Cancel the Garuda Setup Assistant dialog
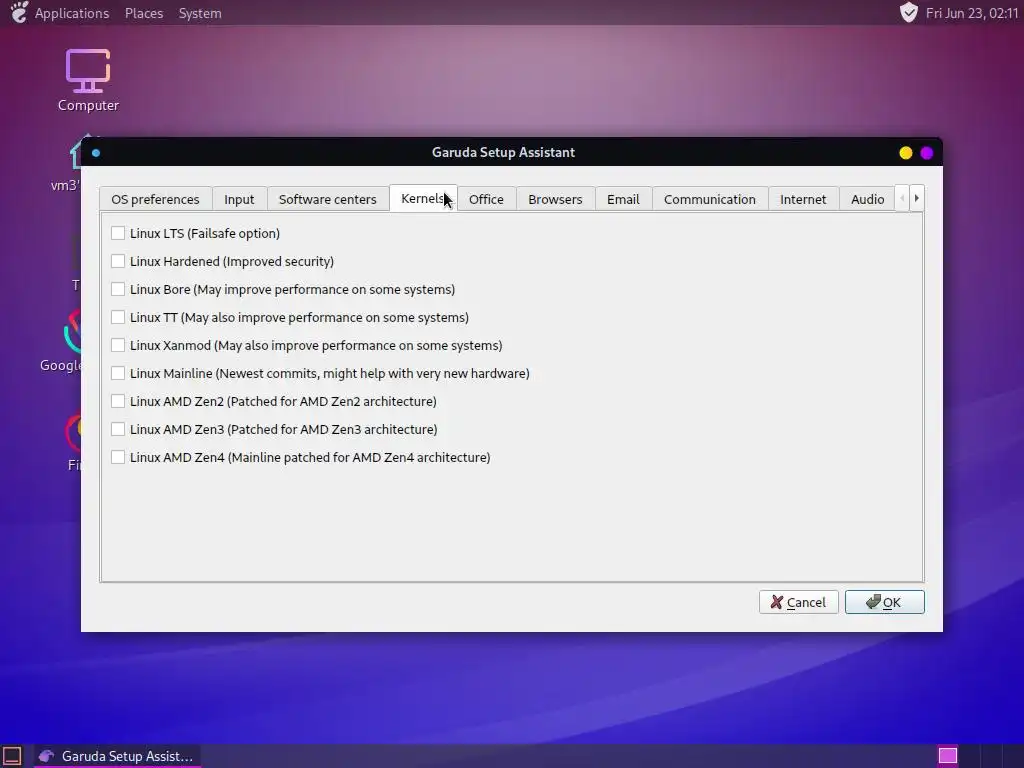The image size is (1024, 768). [799, 602]
